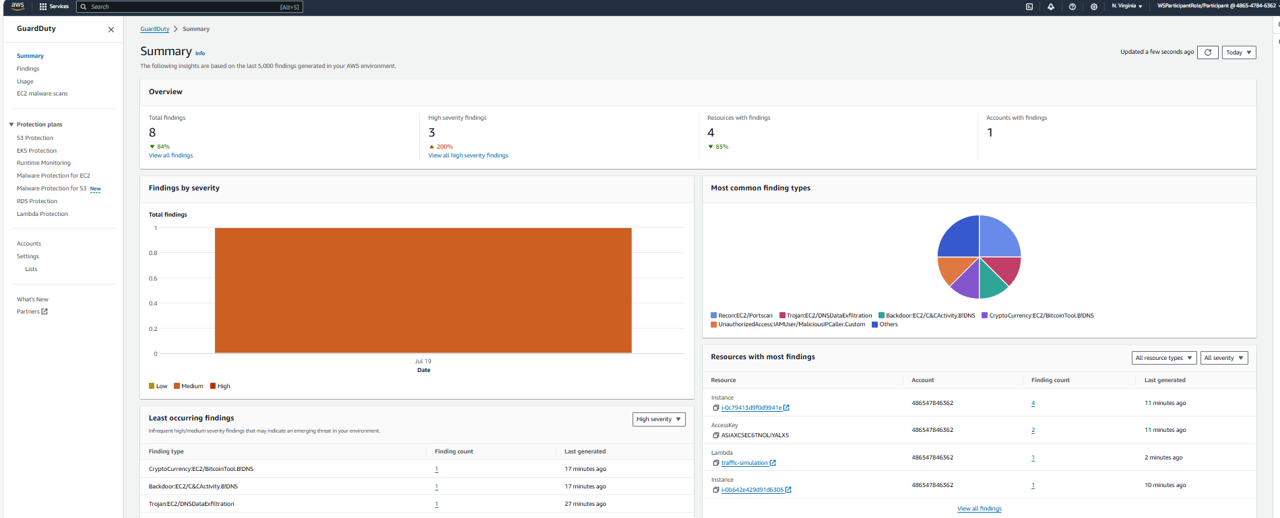Refresh the summary with the refresh icon
1280x518 pixels.
pos(1208,52)
